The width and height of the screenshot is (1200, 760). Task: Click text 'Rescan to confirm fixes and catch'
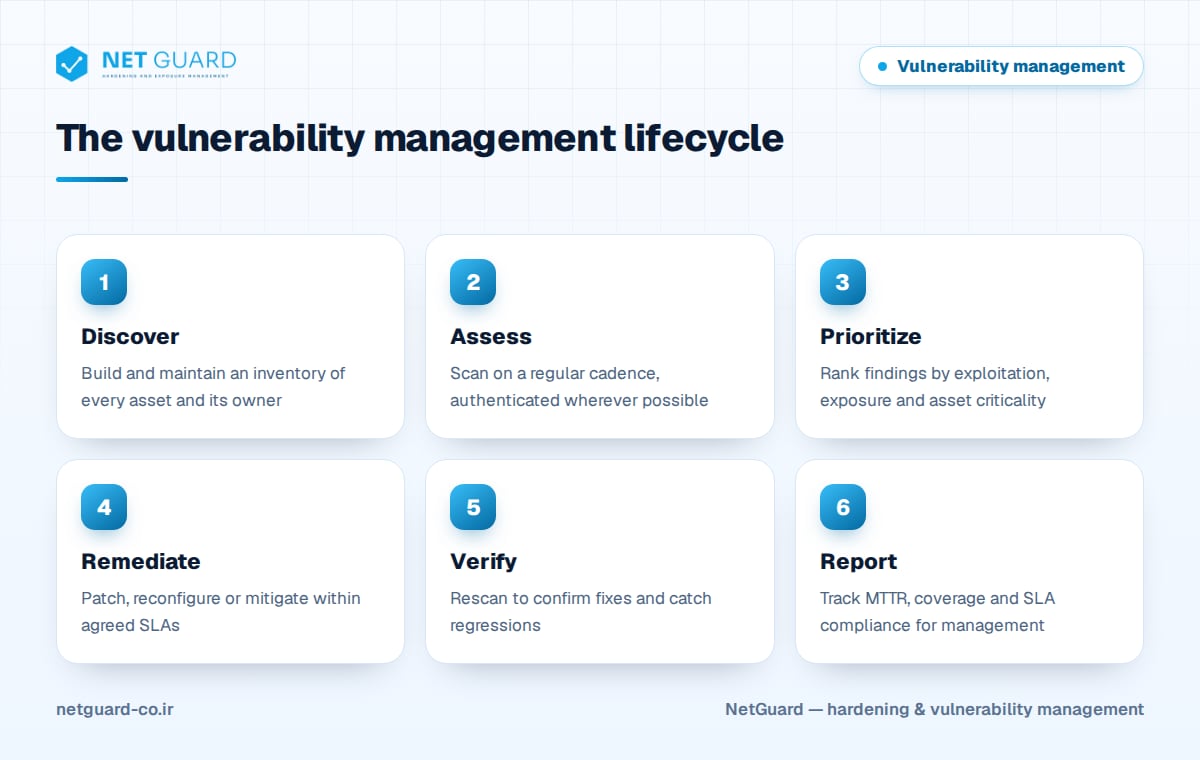click(581, 598)
